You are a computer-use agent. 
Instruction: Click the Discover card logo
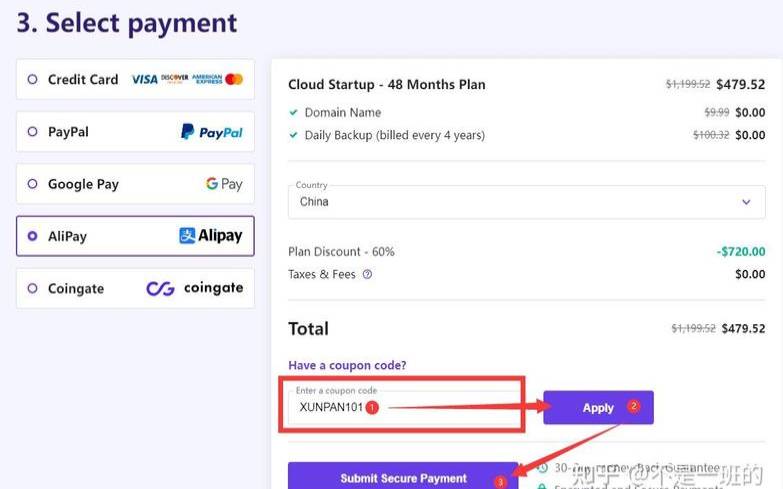tap(174, 79)
